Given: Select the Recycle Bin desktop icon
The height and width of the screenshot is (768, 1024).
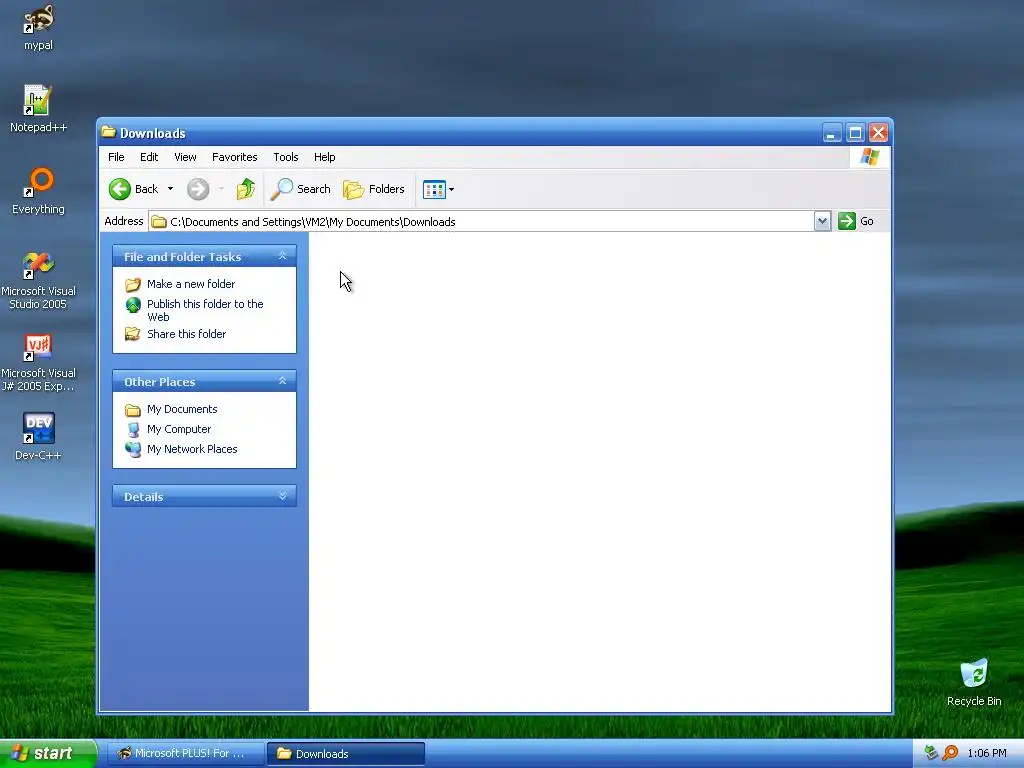Looking at the screenshot, I should coord(974,682).
